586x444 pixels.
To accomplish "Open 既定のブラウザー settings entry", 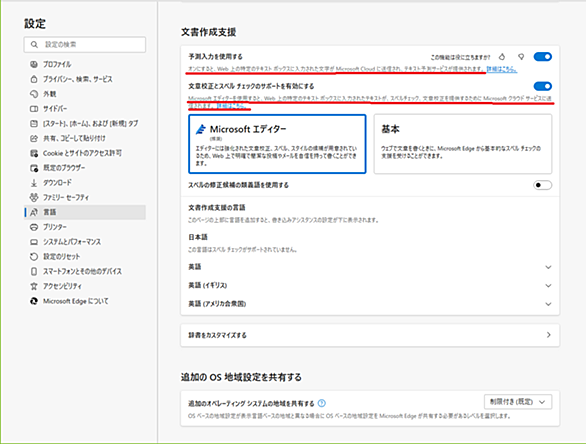I will coord(85,168).
